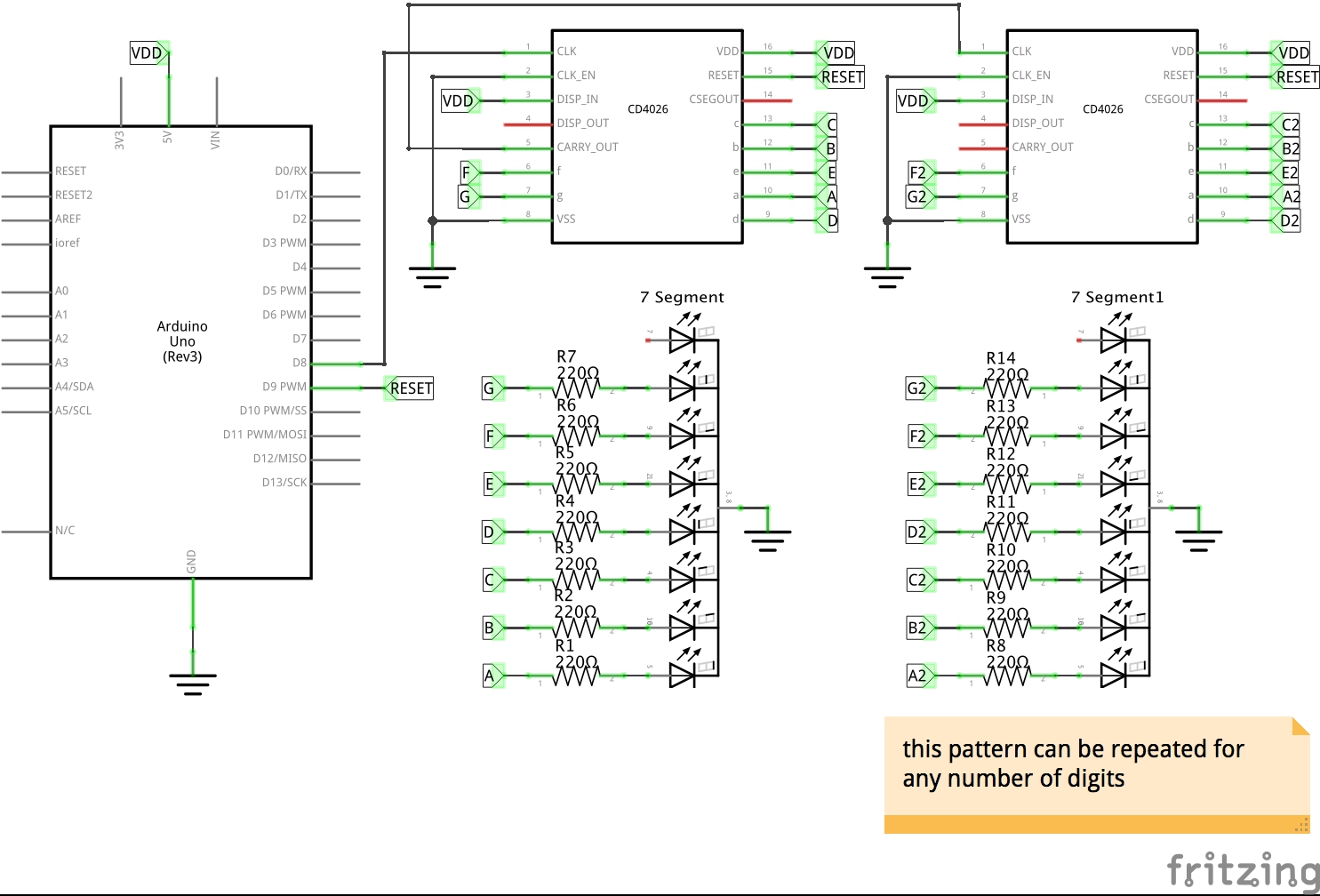Select resistor R12 symbol
Viewport: 1320px width, 896px height.
pyautogui.click(x=1008, y=484)
